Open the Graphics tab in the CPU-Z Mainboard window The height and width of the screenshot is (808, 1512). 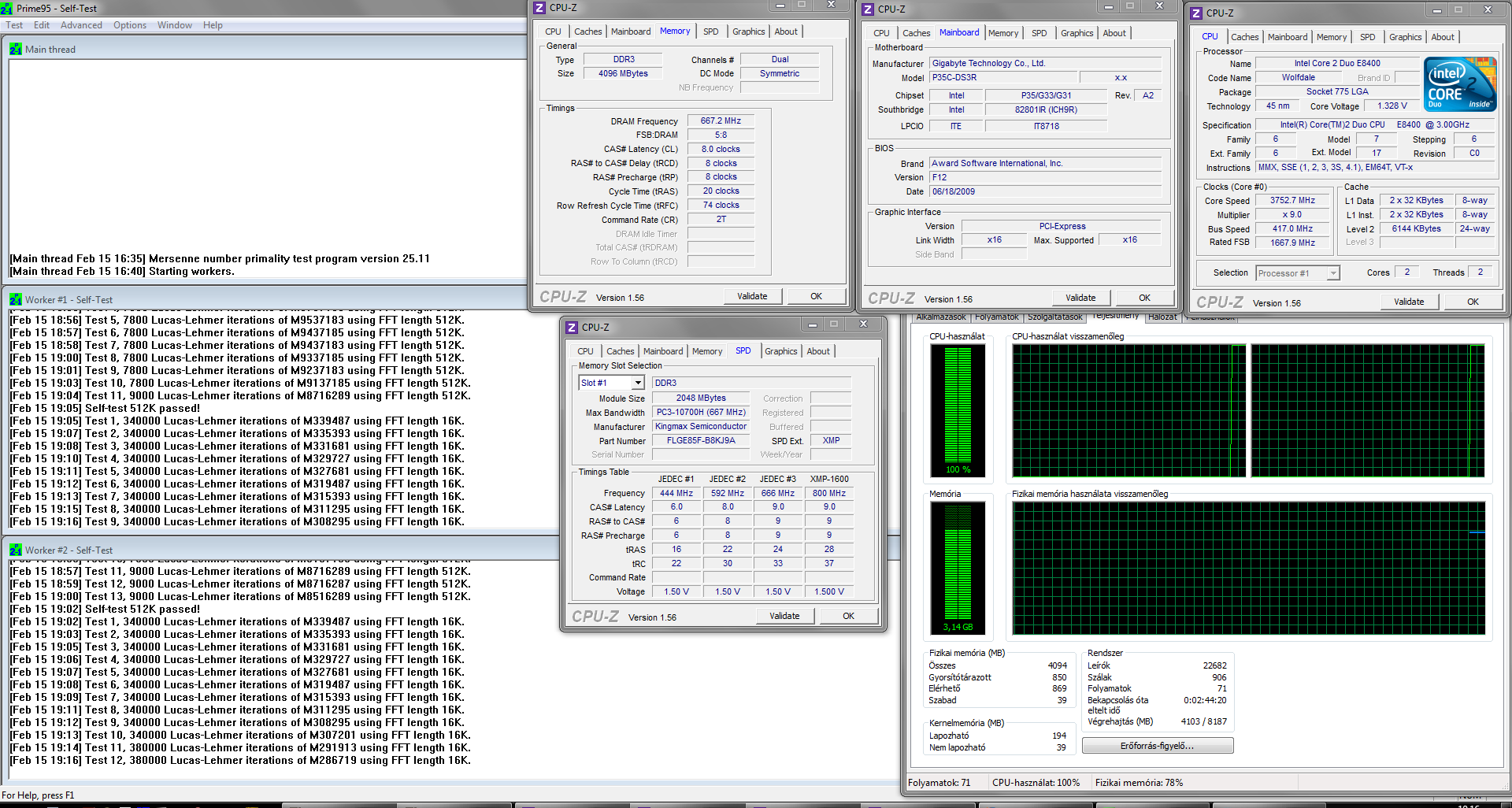point(1077,33)
